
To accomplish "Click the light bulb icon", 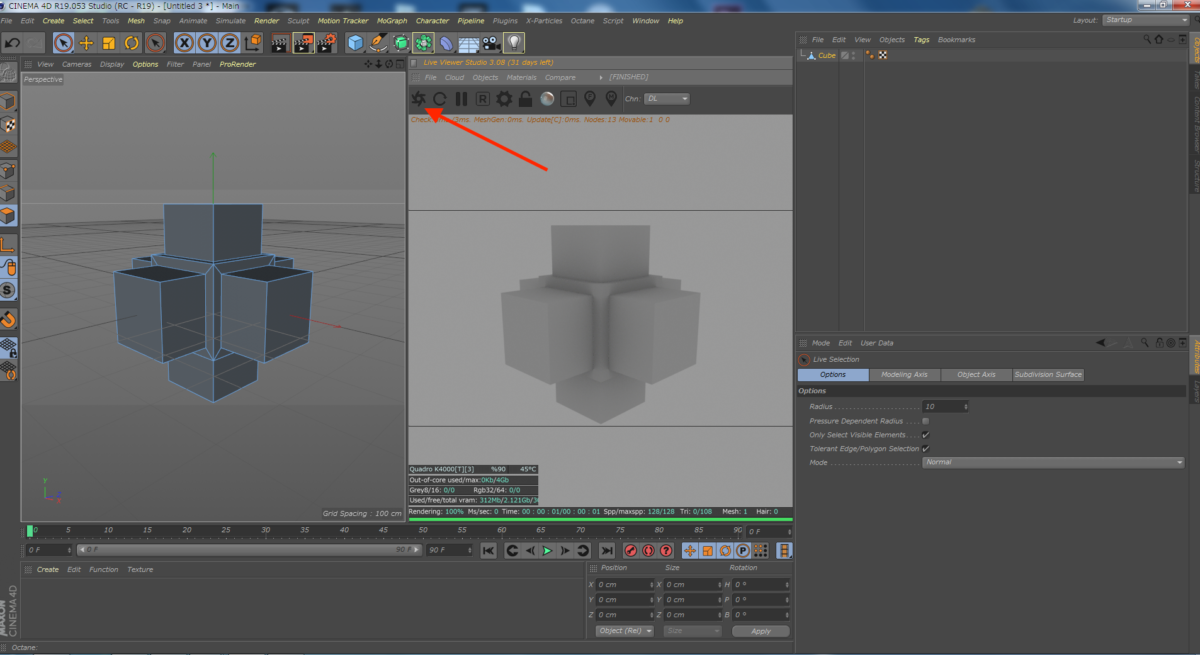I will 514,42.
